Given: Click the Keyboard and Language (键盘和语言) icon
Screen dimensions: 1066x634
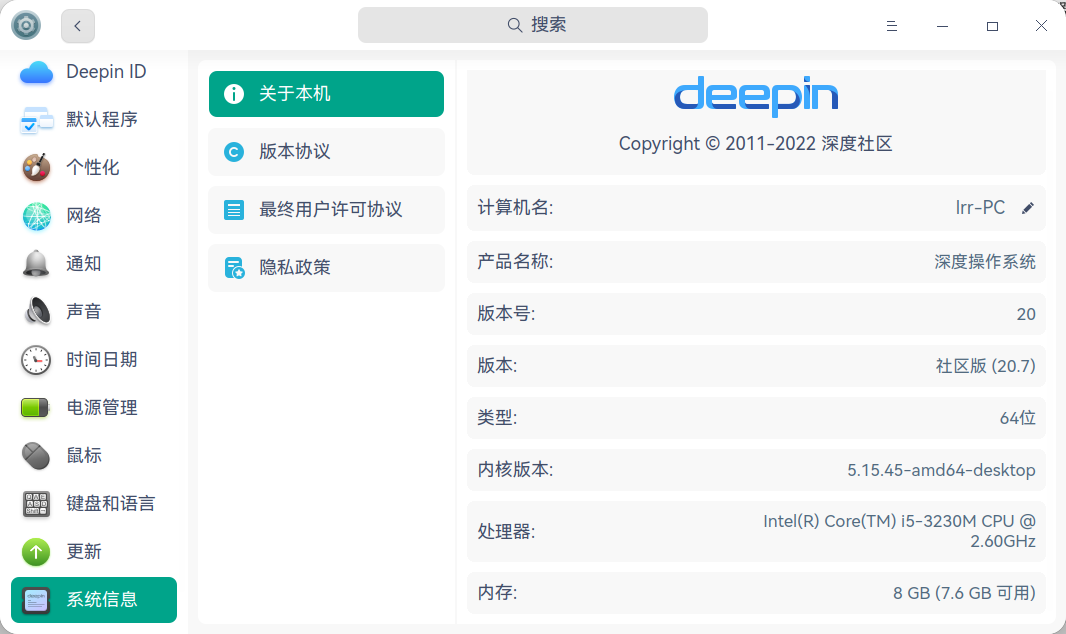Looking at the screenshot, I should coord(36,504).
